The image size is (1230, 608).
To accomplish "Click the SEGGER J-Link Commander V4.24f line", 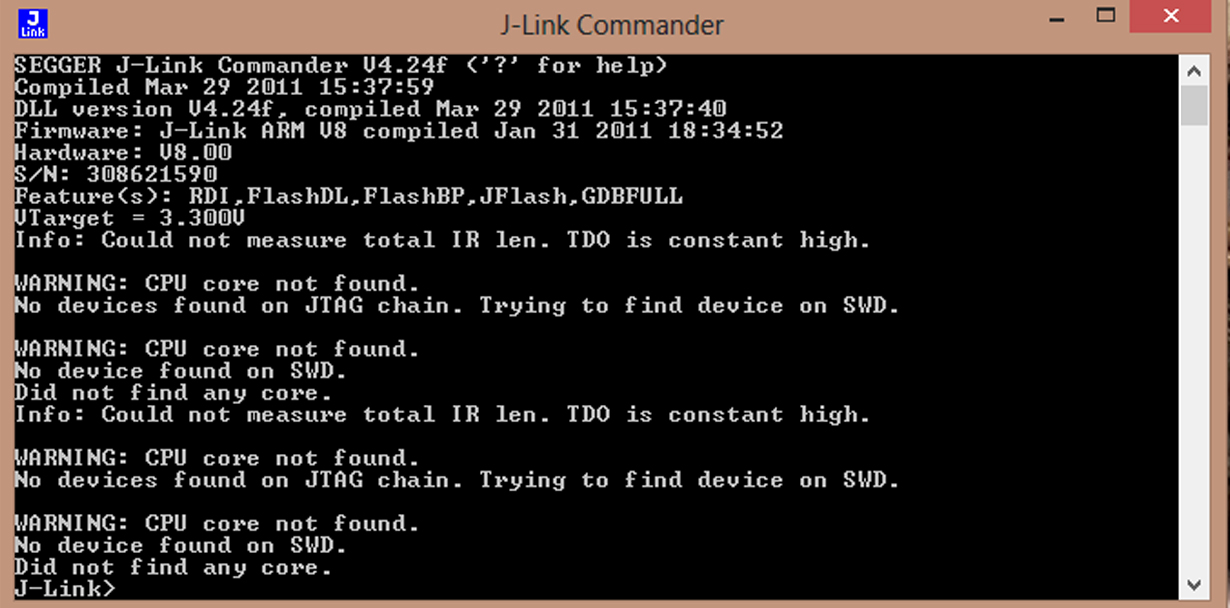I will coord(340,65).
